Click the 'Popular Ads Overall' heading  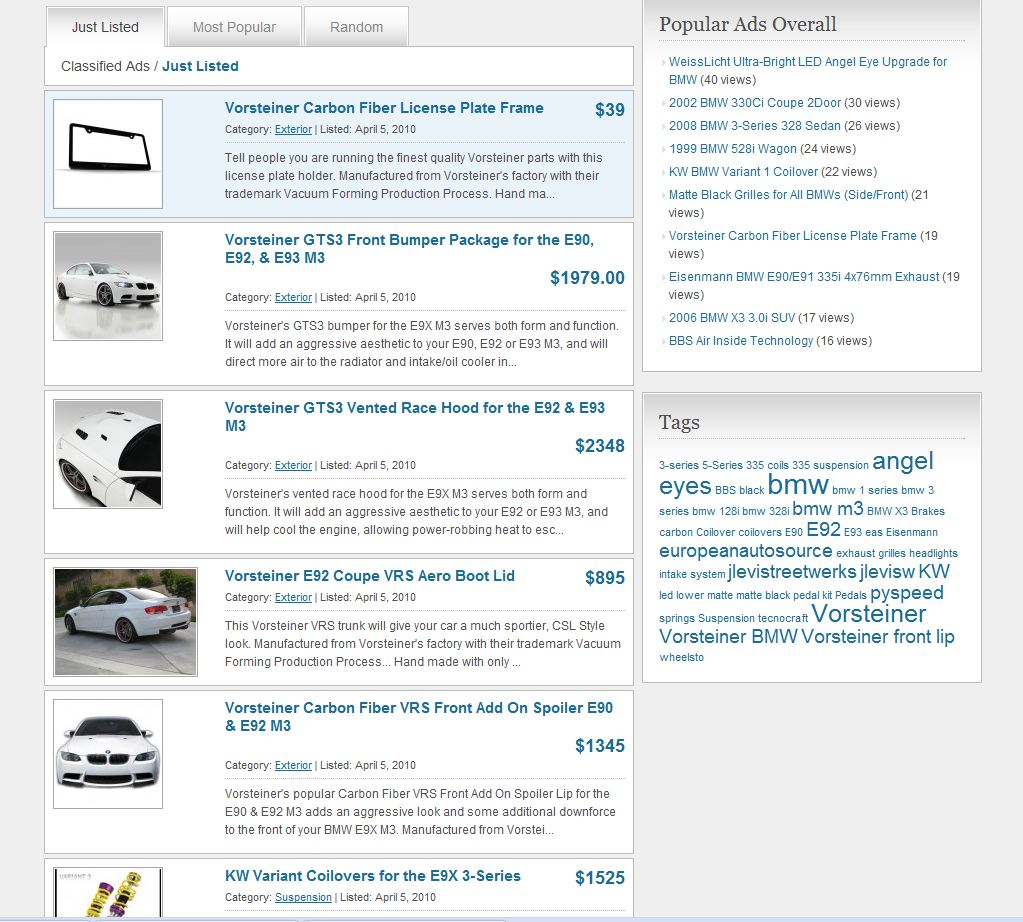[x=748, y=24]
